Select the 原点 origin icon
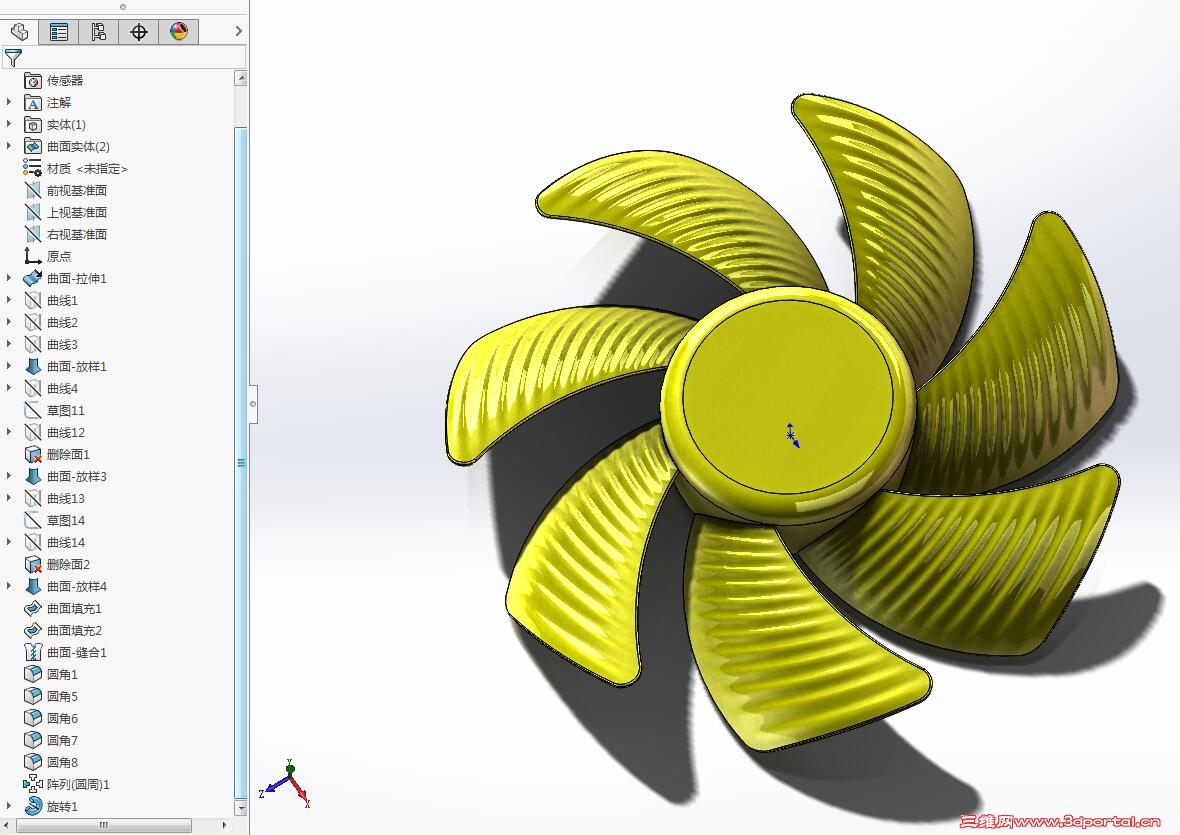Viewport: 1180px width, 835px height. (32, 256)
